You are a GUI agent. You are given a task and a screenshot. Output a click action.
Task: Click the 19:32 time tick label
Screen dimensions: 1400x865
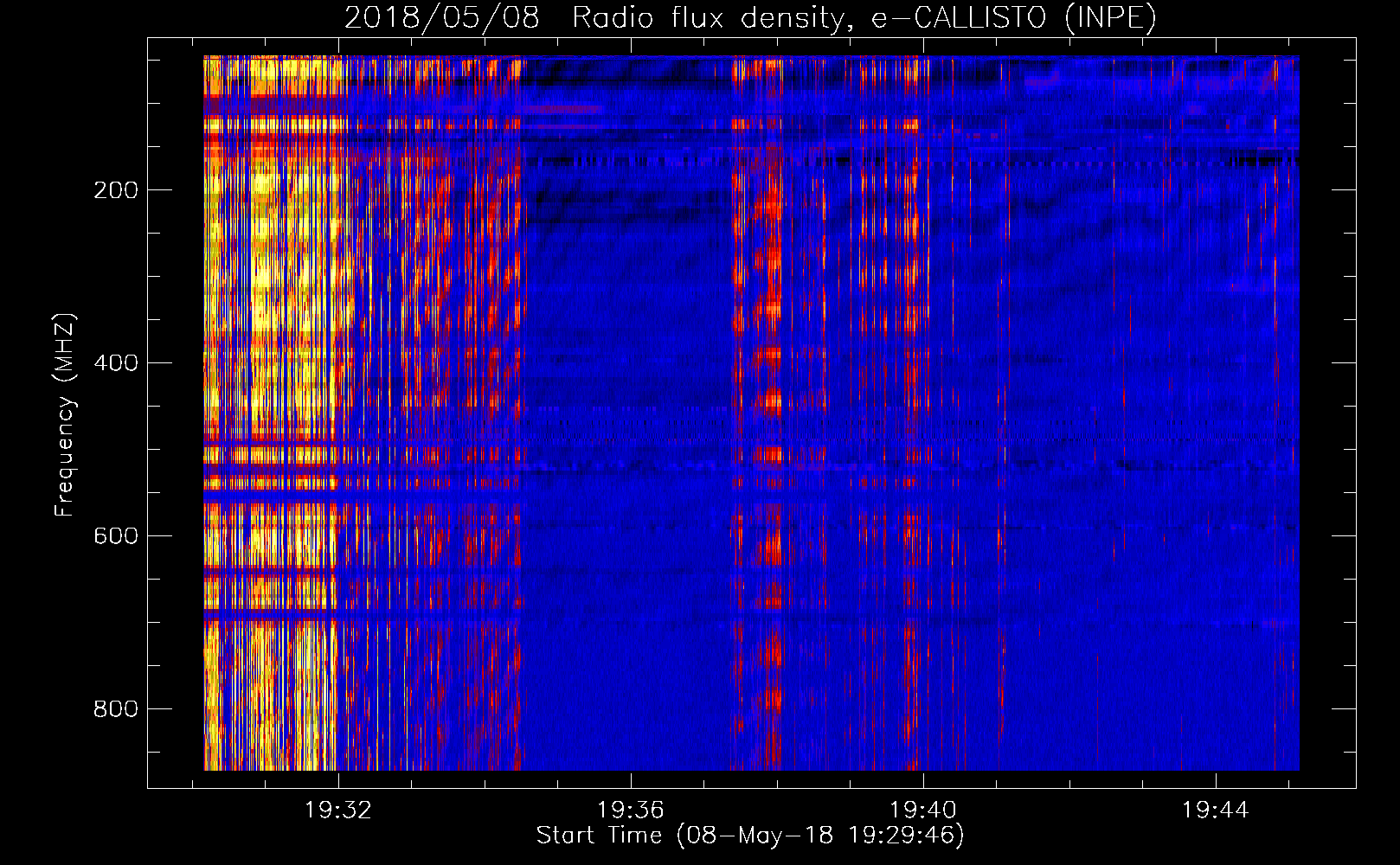pyautogui.click(x=338, y=810)
